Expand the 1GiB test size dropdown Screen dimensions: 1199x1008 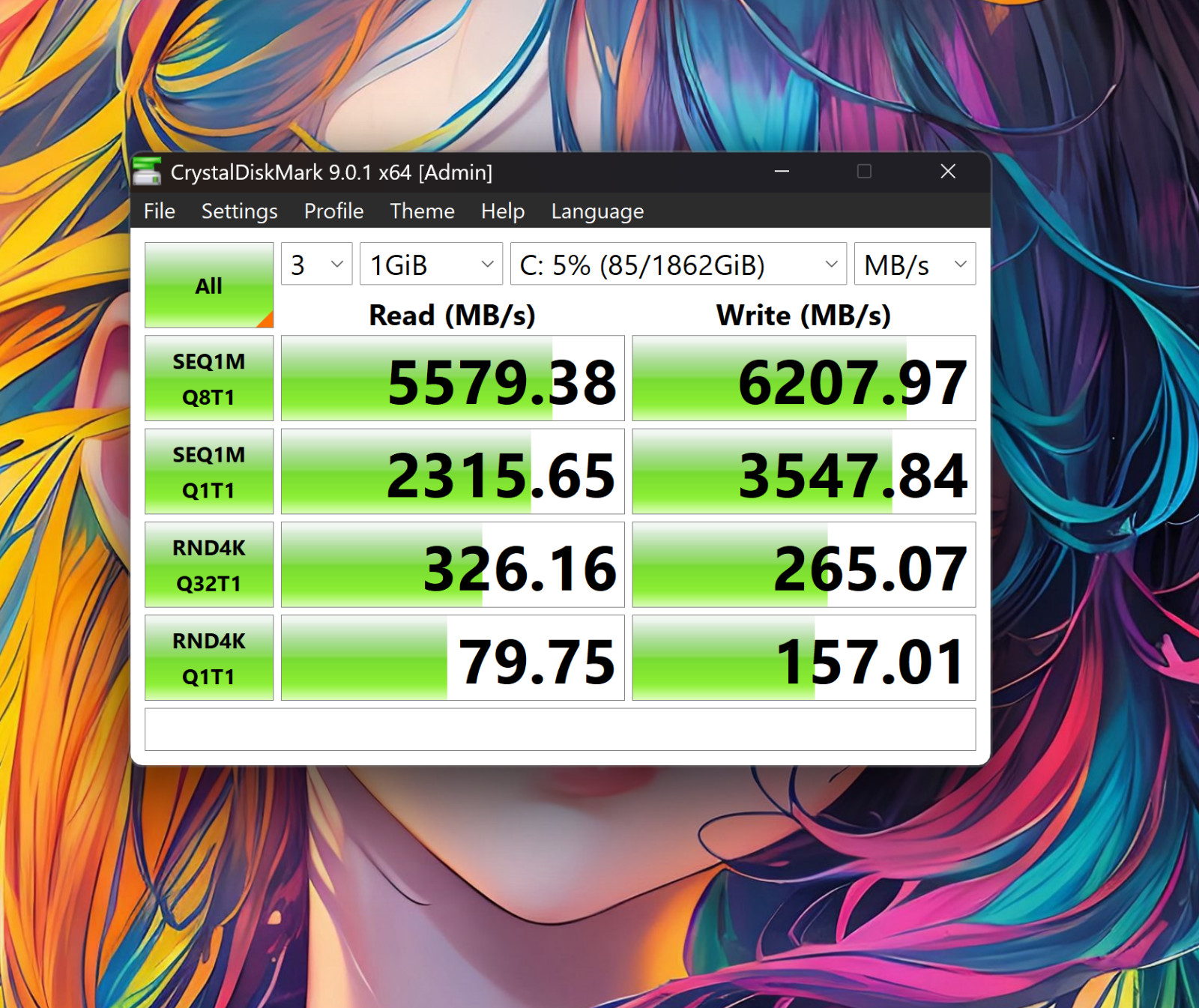pyautogui.click(x=431, y=264)
